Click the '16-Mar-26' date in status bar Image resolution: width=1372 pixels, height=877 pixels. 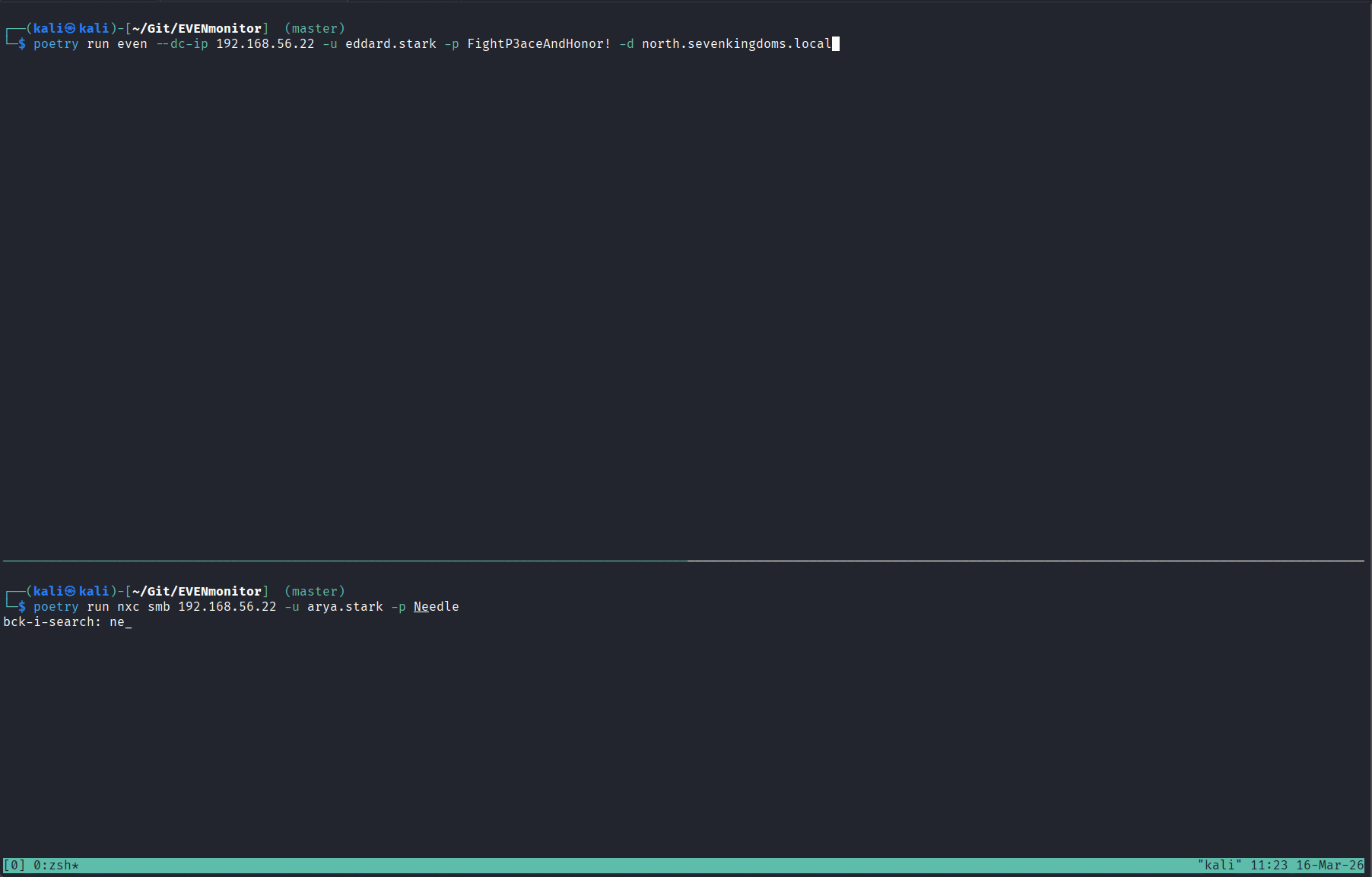coord(1330,865)
